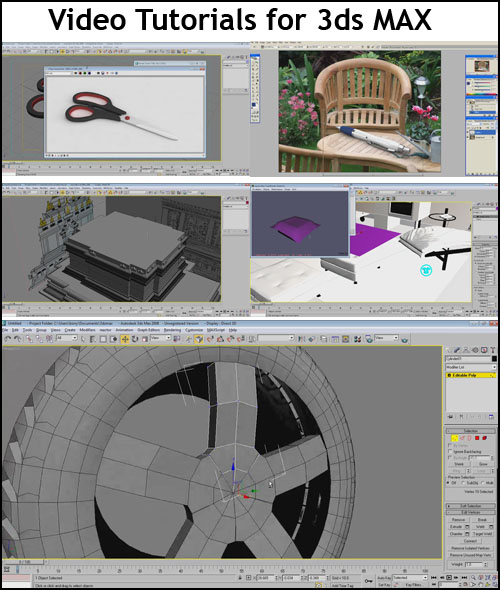Click Remove Isolated Vertices button

(x=471, y=548)
